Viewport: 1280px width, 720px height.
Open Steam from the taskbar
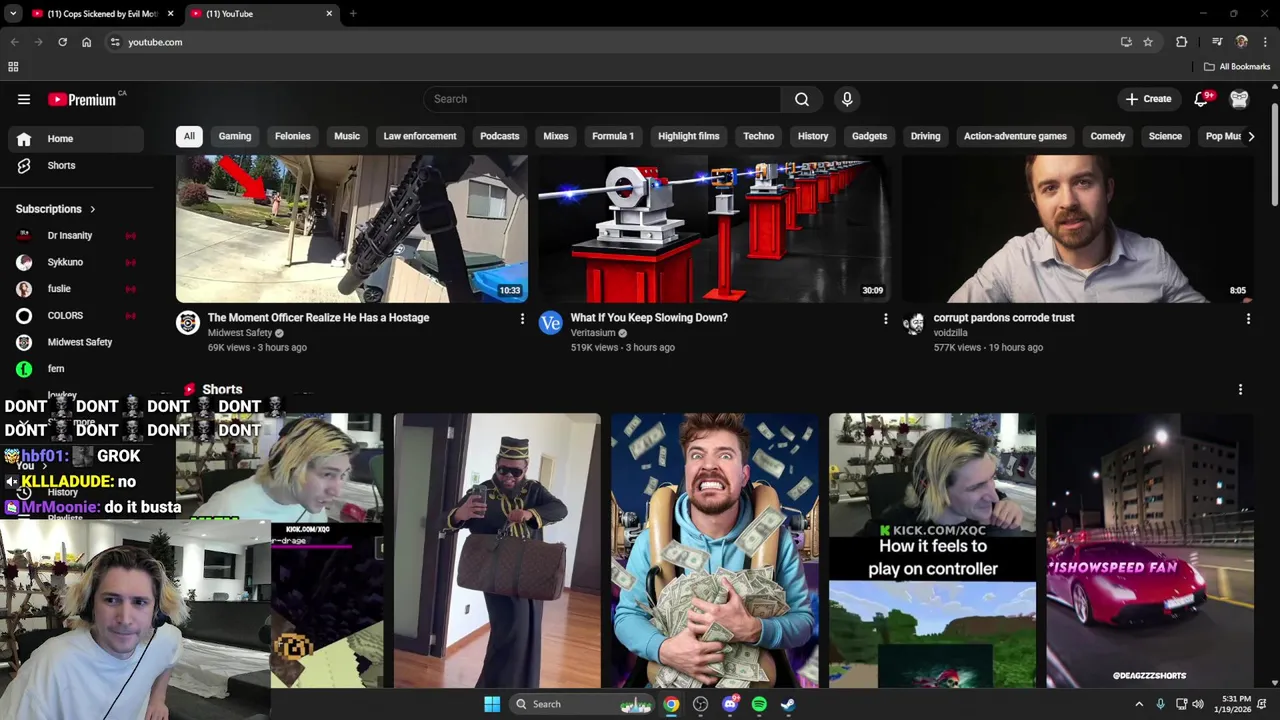click(x=788, y=704)
